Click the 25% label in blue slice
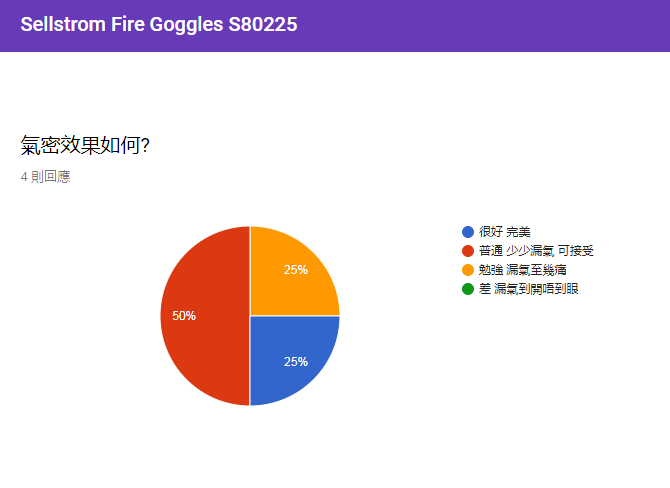670x488 pixels. pos(296,362)
